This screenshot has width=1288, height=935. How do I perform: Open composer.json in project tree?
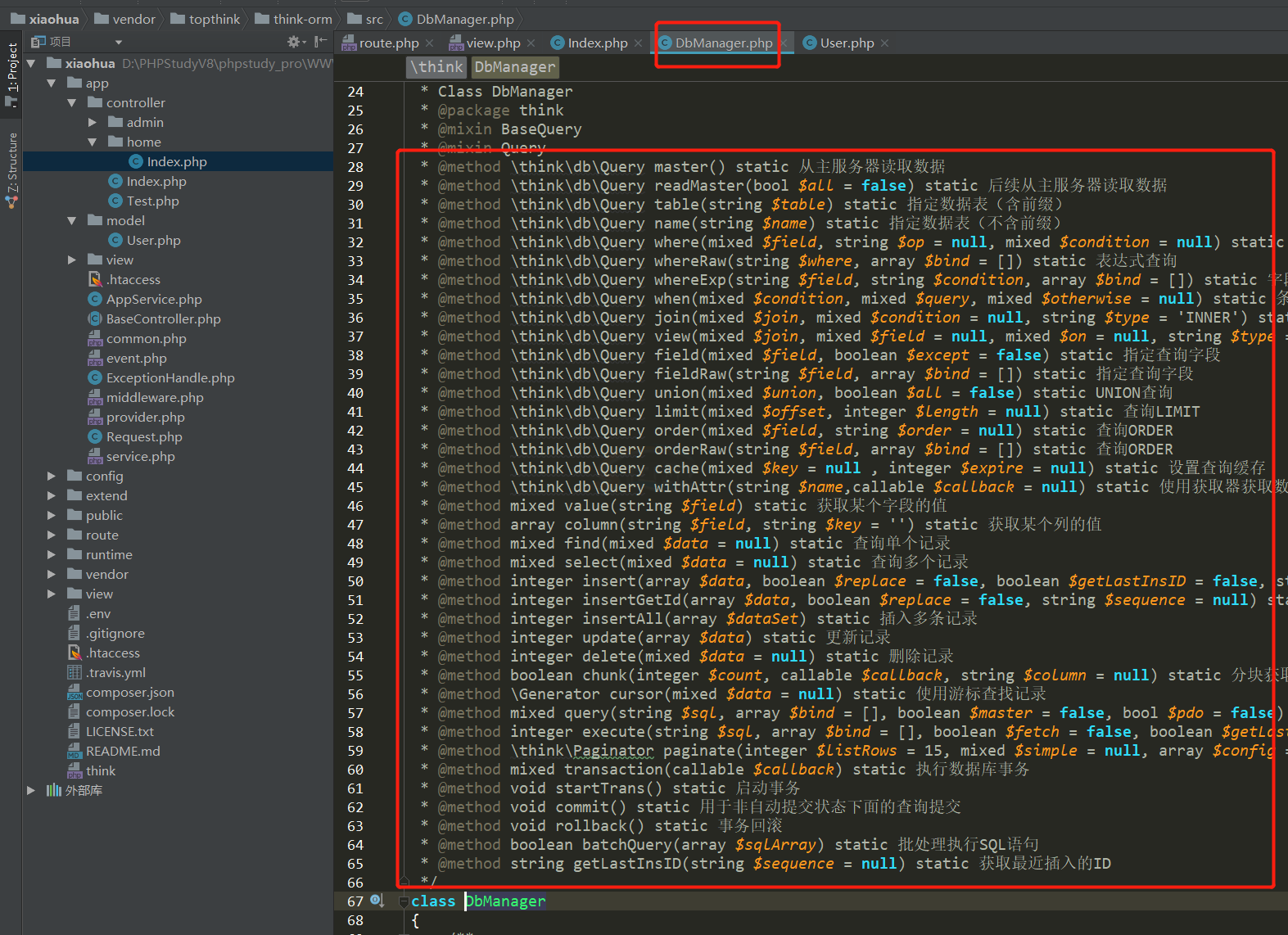coord(121,692)
